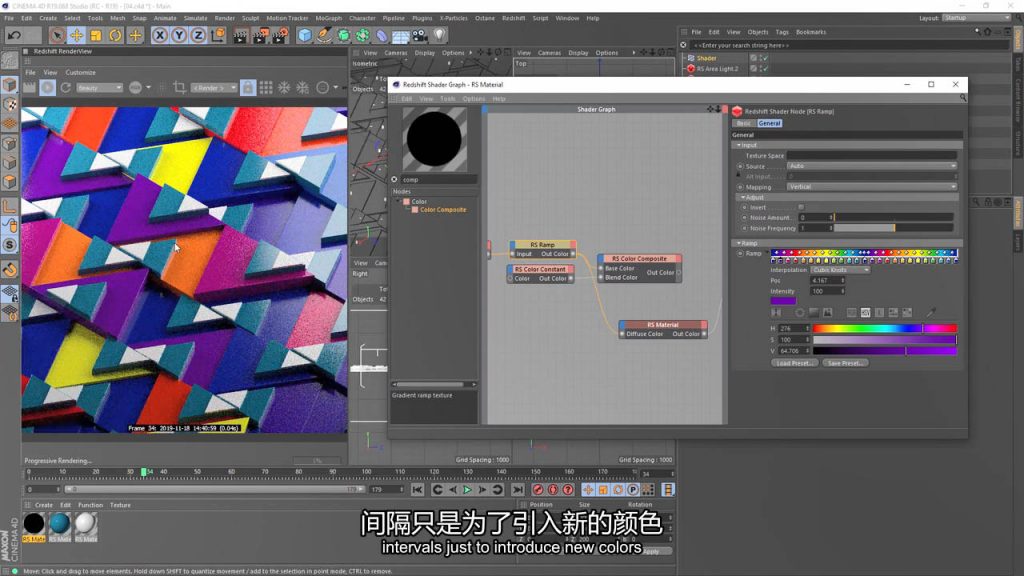Image resolution: width=1024 pixels, height=576 pixels.
Task: Open the <Render> camera dropdown
Action: click(214, 88)
